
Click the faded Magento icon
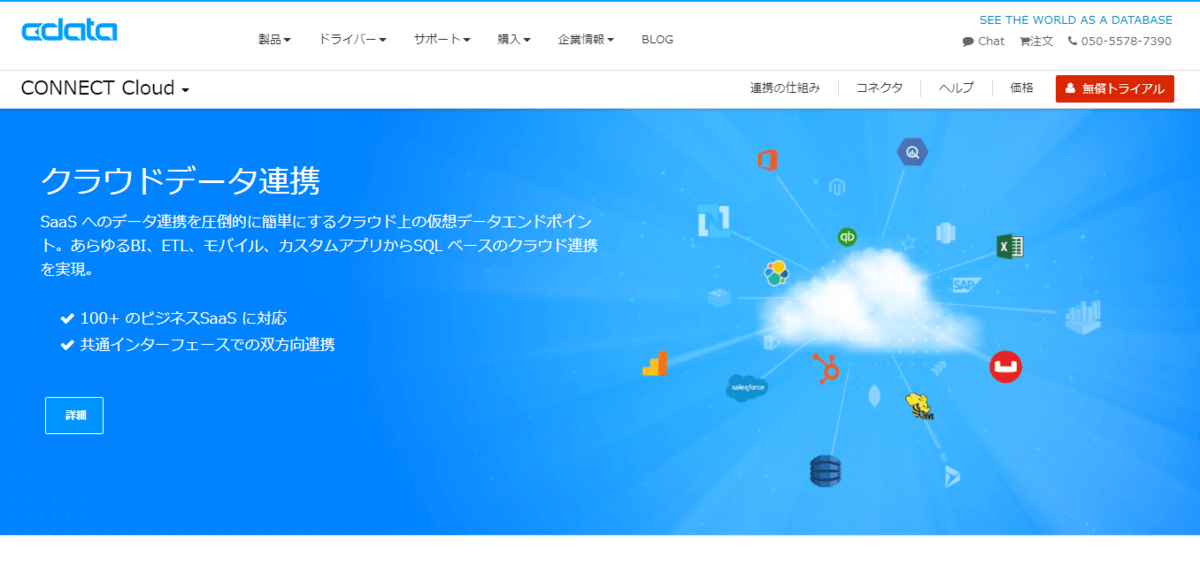[838, 187]
